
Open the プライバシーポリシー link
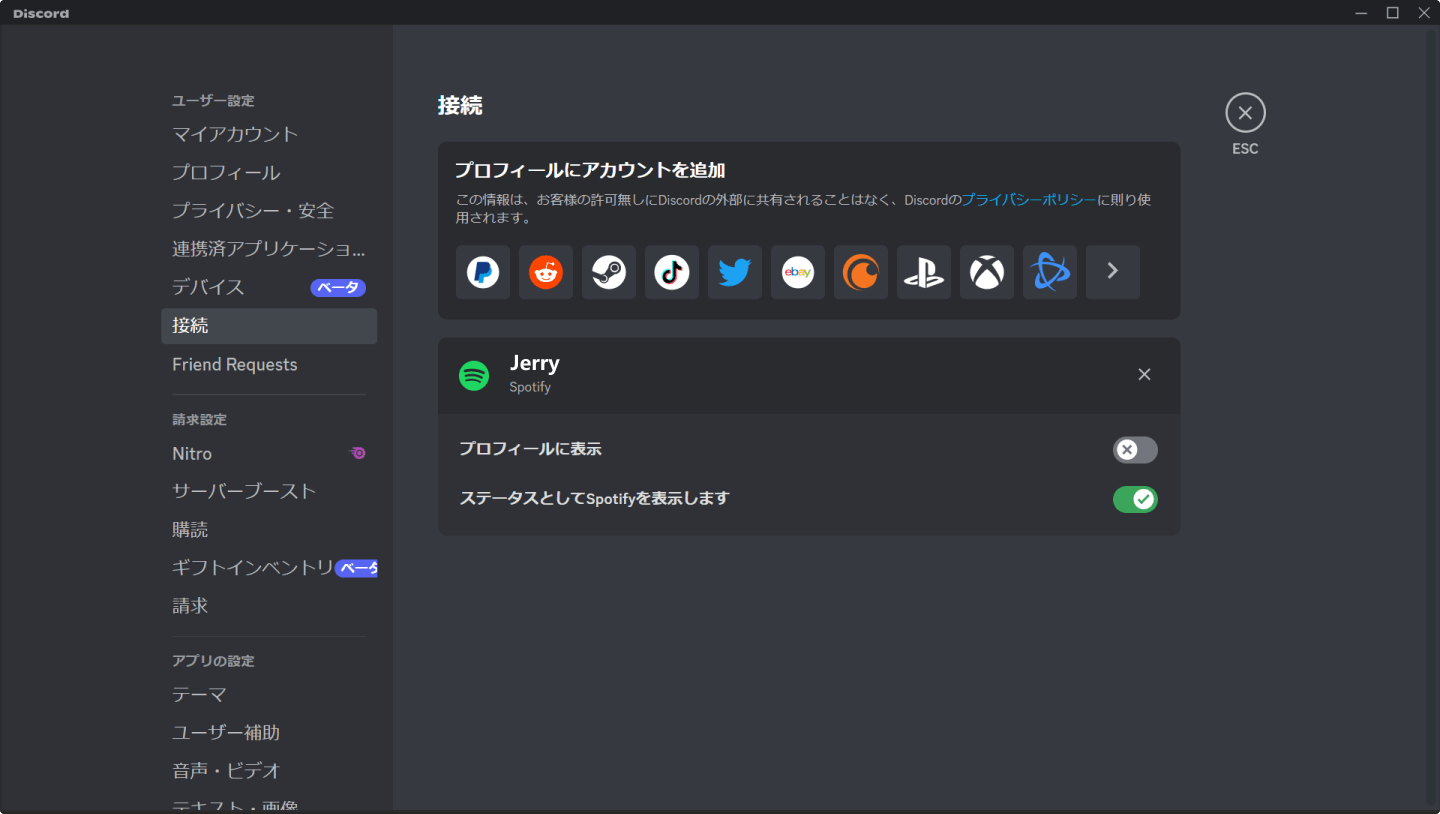pos(1029,200)
